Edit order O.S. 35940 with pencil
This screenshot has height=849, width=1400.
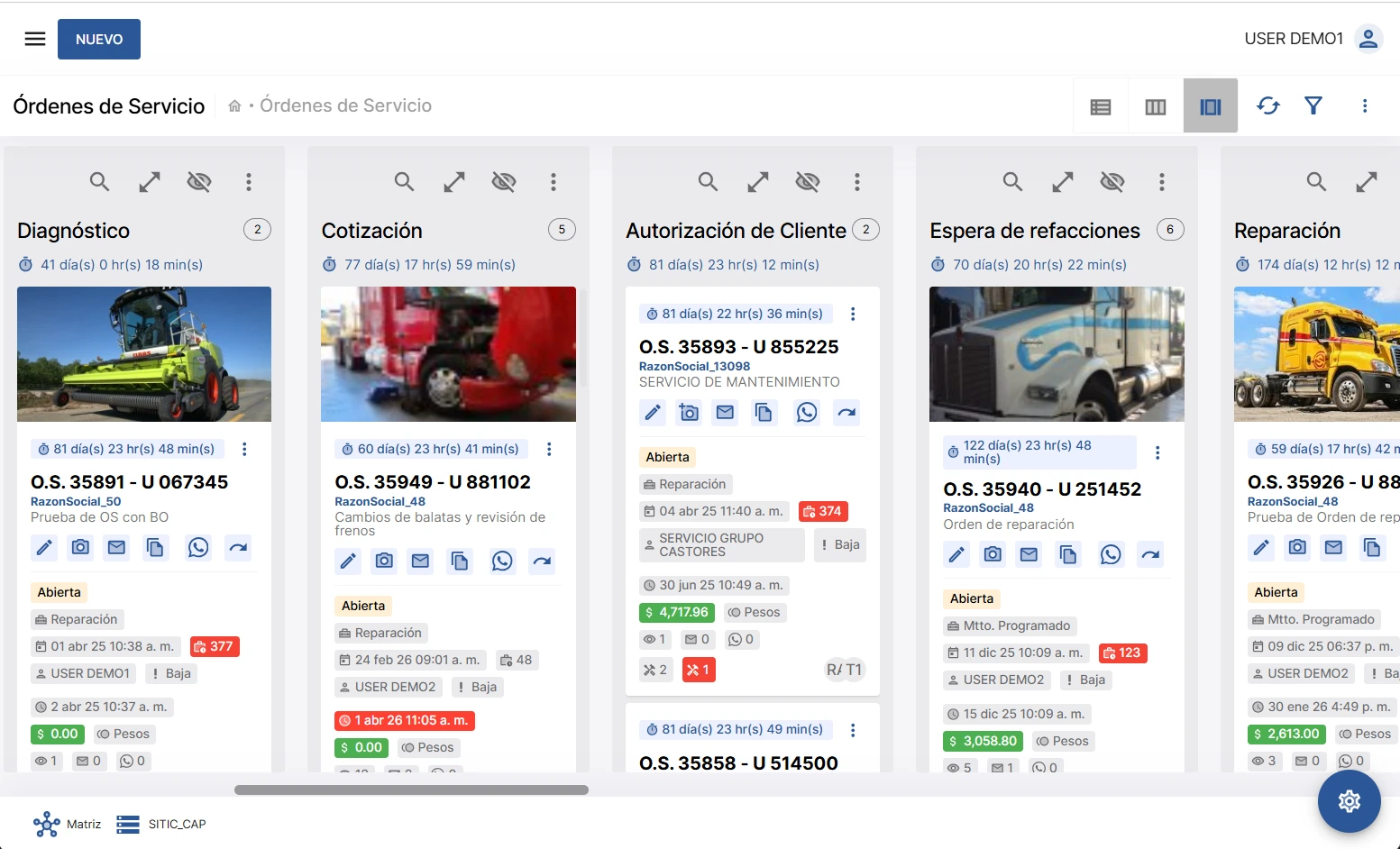(x=956, y=554)
